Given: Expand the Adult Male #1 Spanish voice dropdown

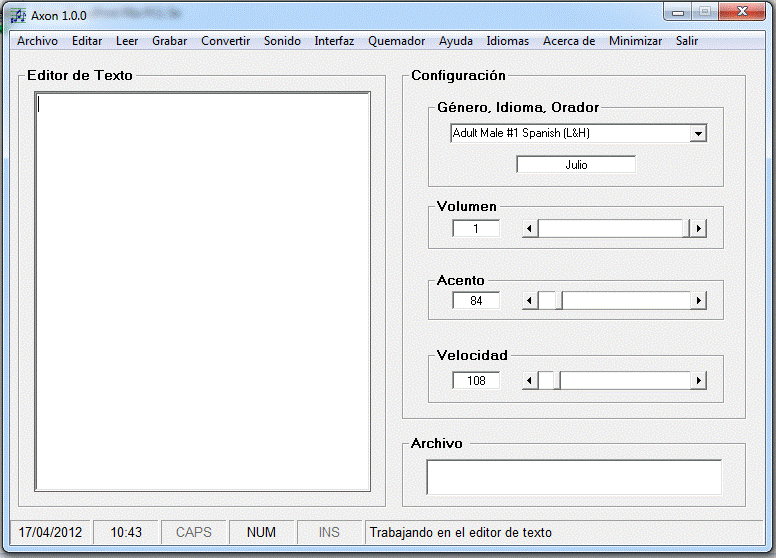Looking at the screenshot, I should (698, 133).
